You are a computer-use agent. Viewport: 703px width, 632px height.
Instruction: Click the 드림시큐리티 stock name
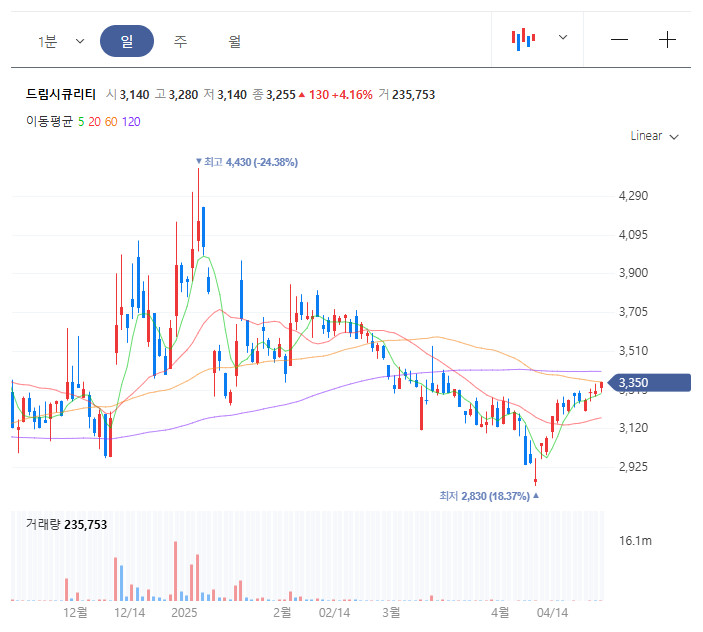(x=61, y=95)
